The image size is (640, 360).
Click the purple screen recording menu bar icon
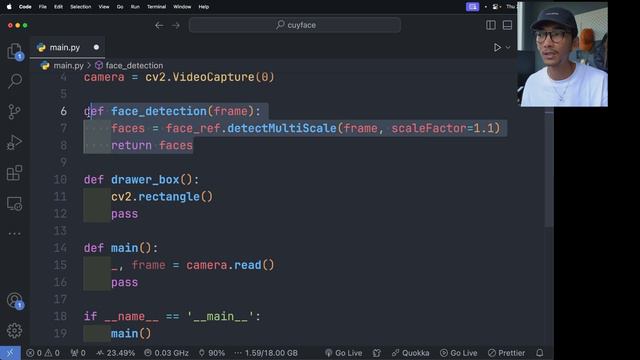(x=472, y=7)
